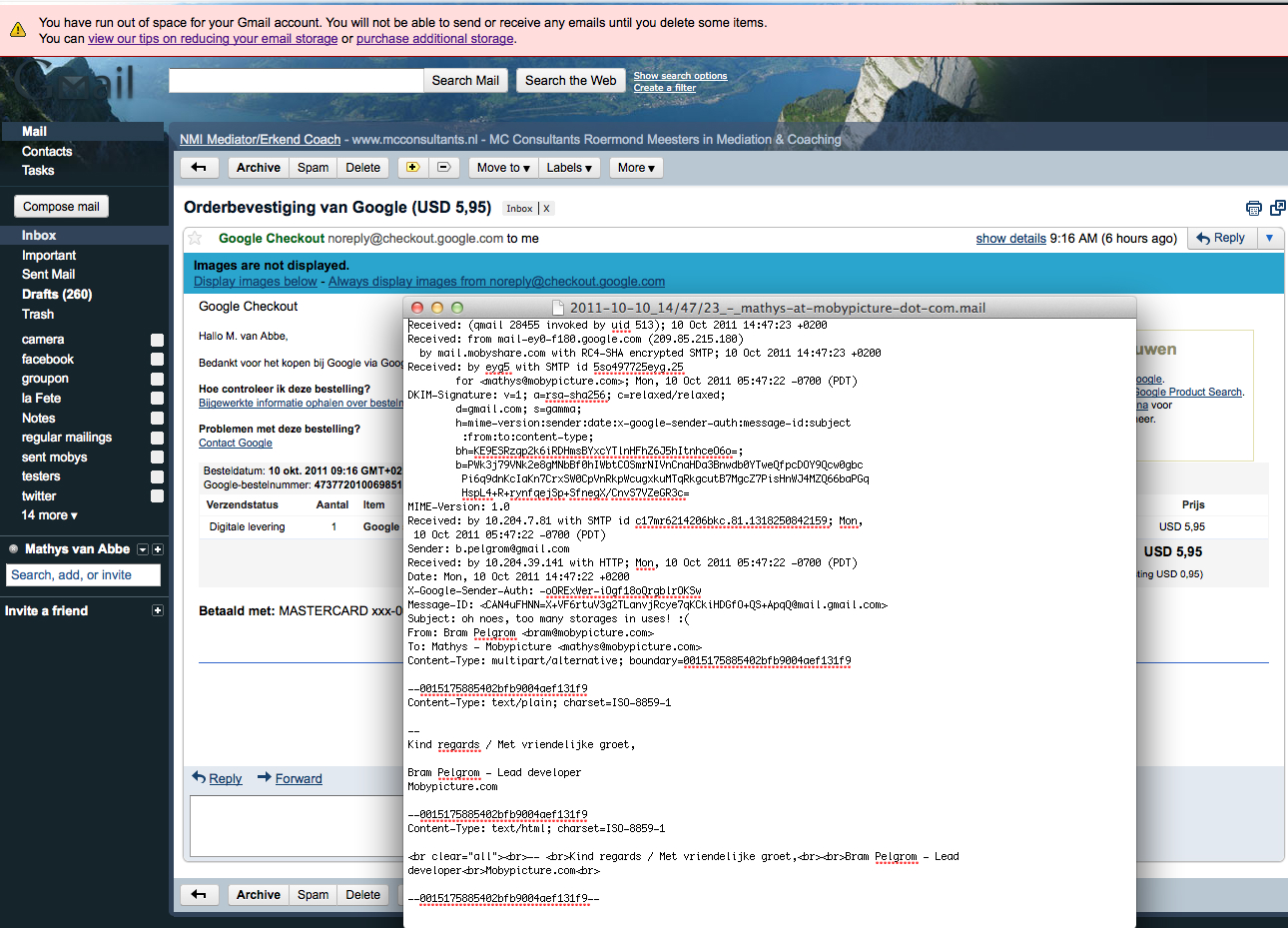Open the Move to dropdown

click(502, 168)
